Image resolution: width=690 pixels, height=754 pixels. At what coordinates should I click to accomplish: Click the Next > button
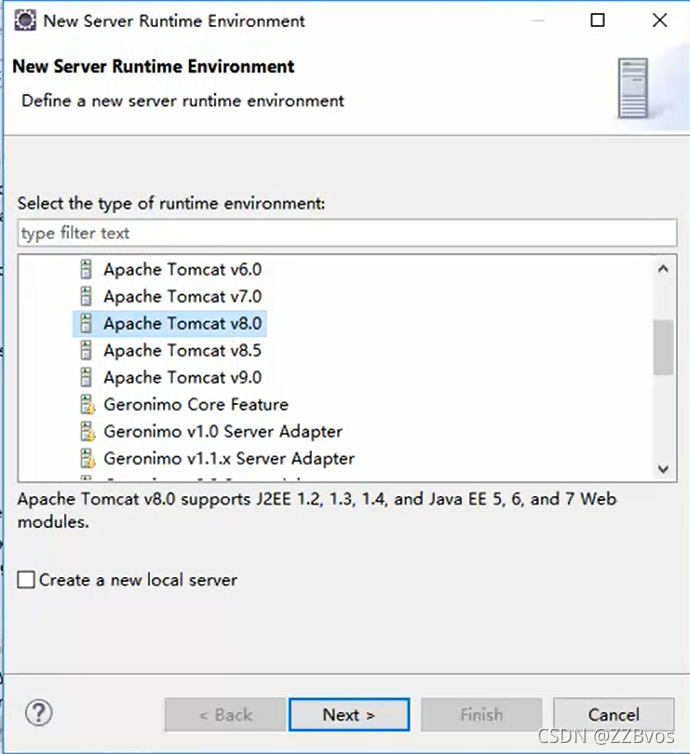pyautogui.click(x=349, y=715)
